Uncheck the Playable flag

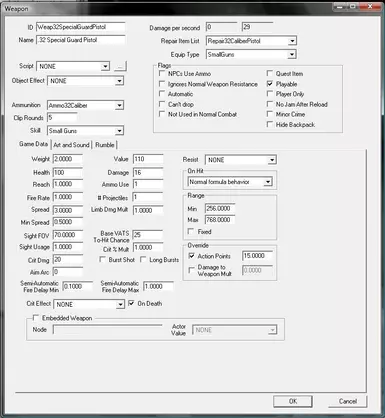(270, 84)
